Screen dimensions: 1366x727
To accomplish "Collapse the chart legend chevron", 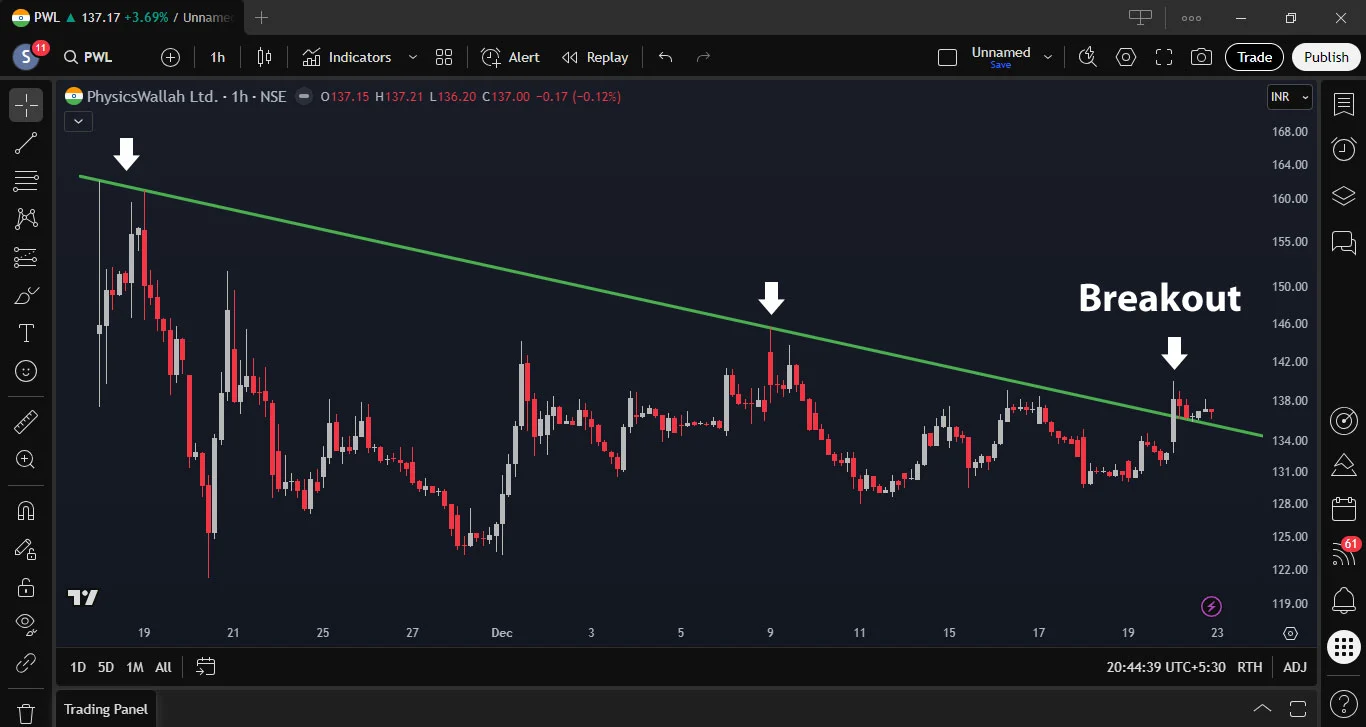I will click(78, 121).
